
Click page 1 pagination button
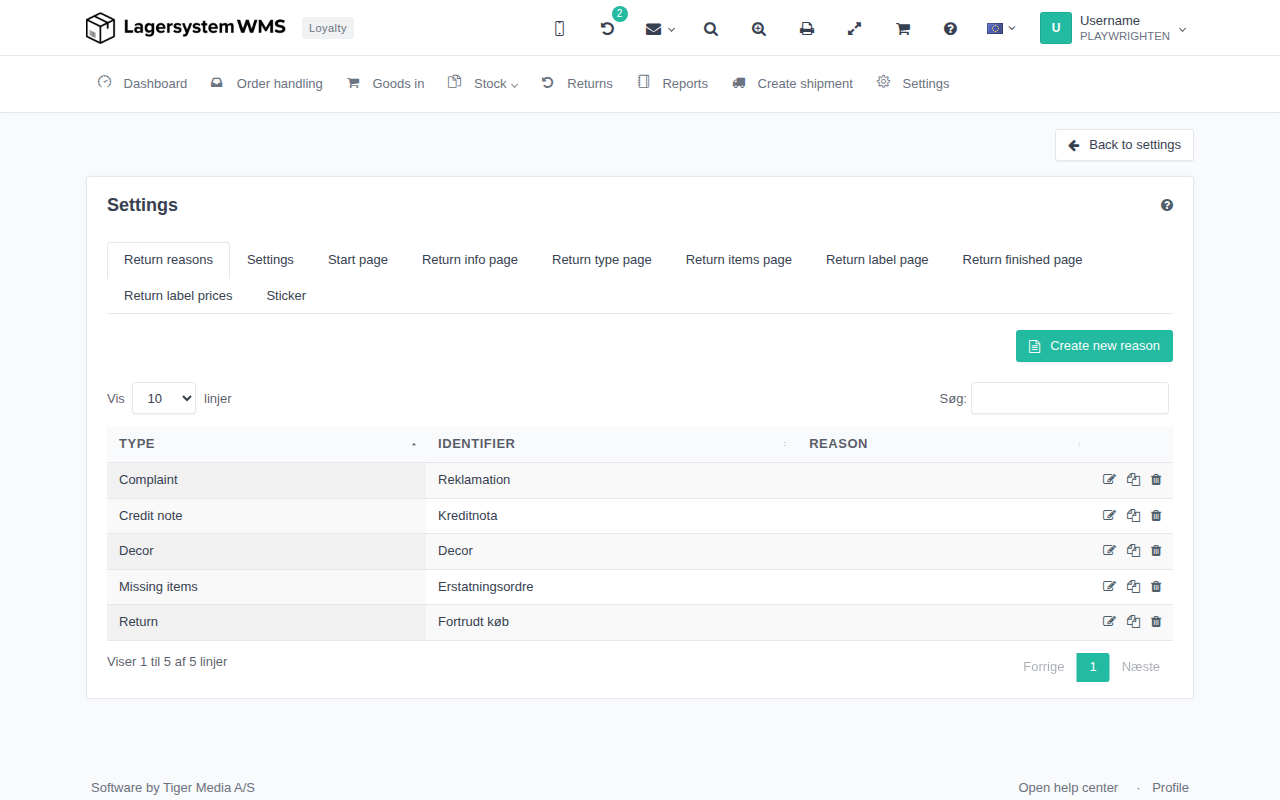(x=1093, y=667)
